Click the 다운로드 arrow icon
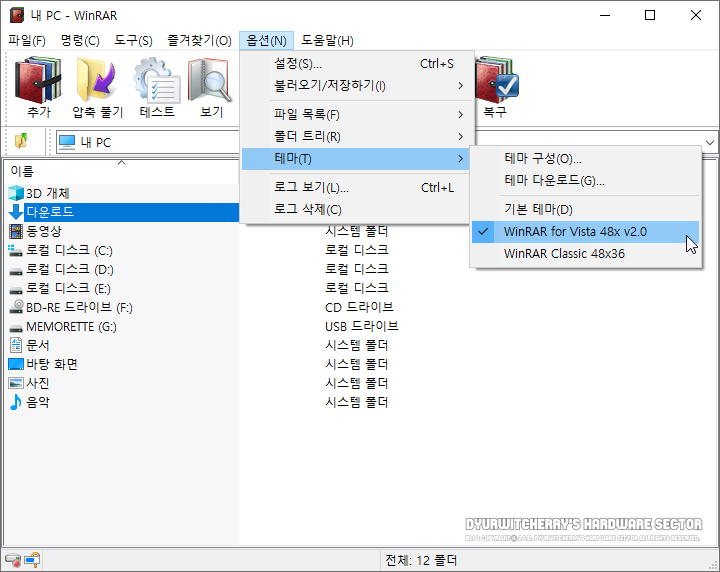The image size is (720, 572). 16,212
